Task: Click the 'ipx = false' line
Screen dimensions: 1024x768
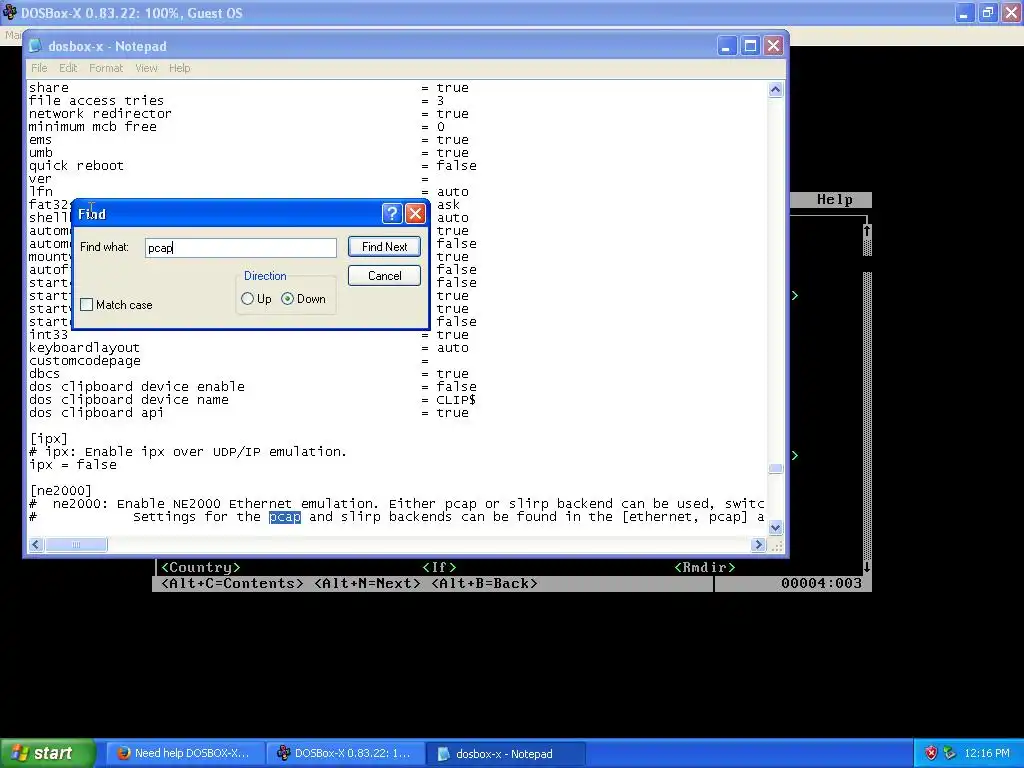Action: click(72, 465)
